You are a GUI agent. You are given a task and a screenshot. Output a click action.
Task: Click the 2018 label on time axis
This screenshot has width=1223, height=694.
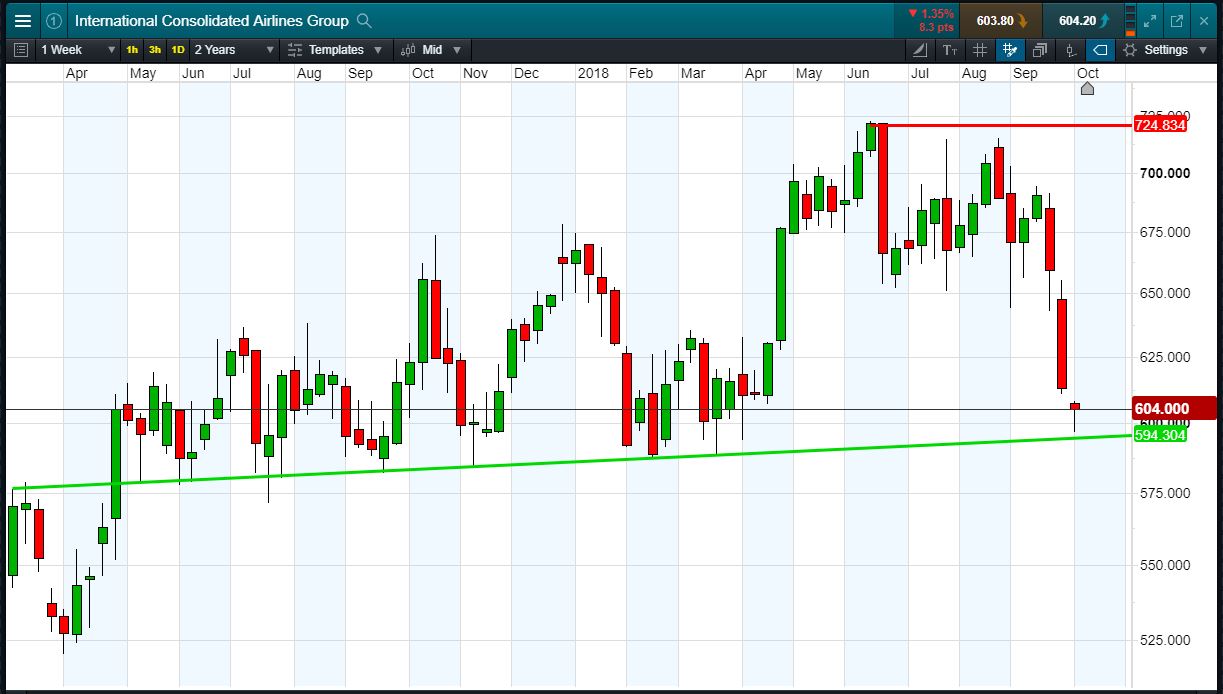pyautogui.click(x=593, y=73)
